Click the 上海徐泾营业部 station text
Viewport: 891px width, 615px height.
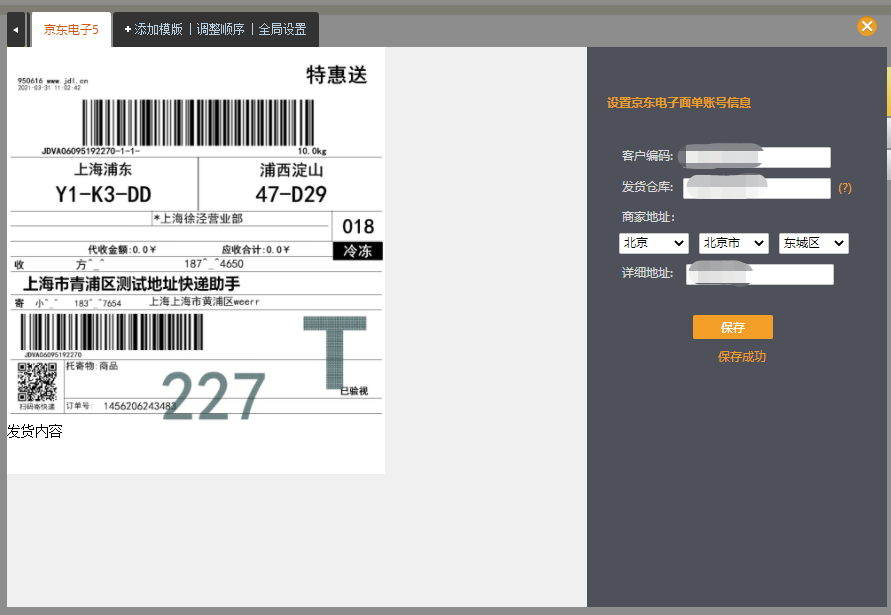pyautogui.click(x=198, y=219)
